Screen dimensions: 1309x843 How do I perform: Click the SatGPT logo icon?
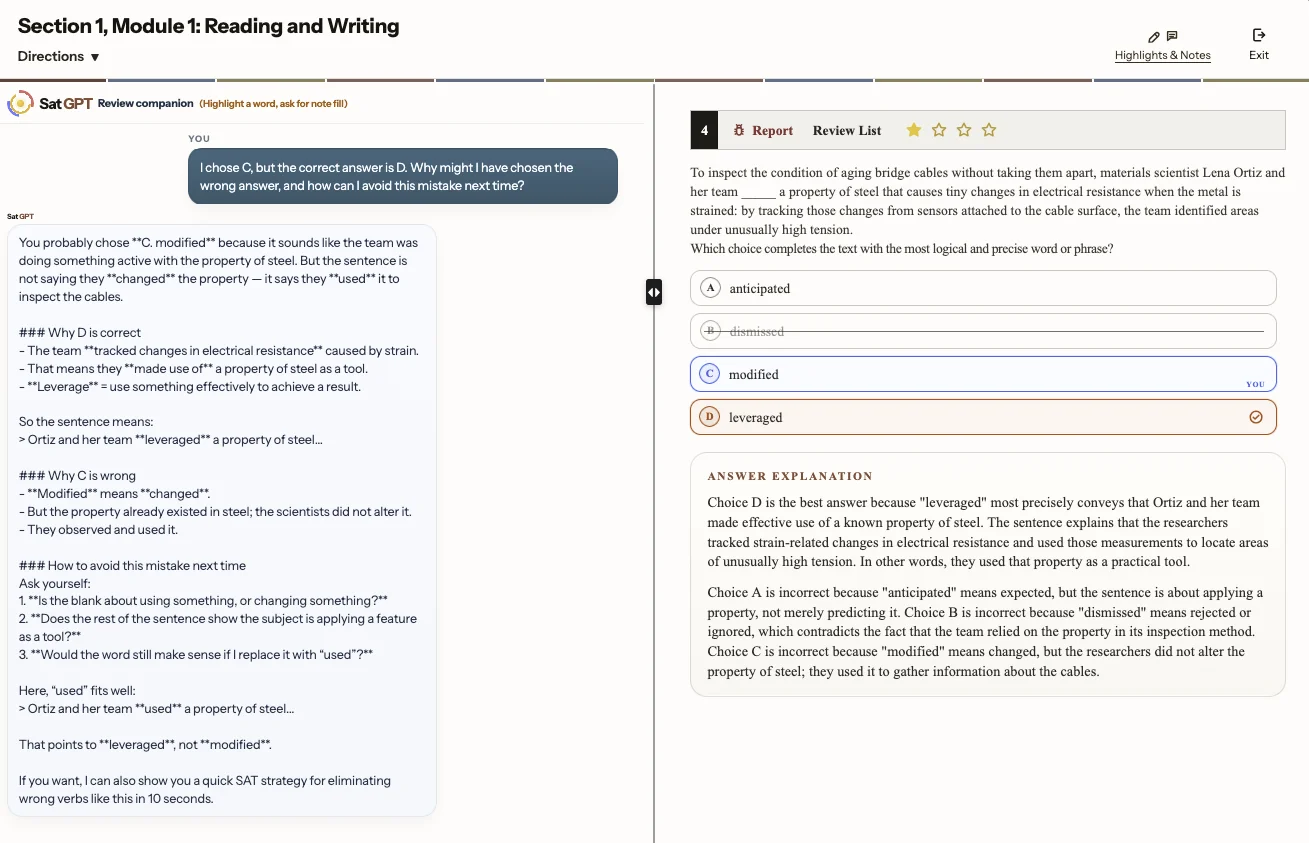pyautogui.click(x=20, y=103)
